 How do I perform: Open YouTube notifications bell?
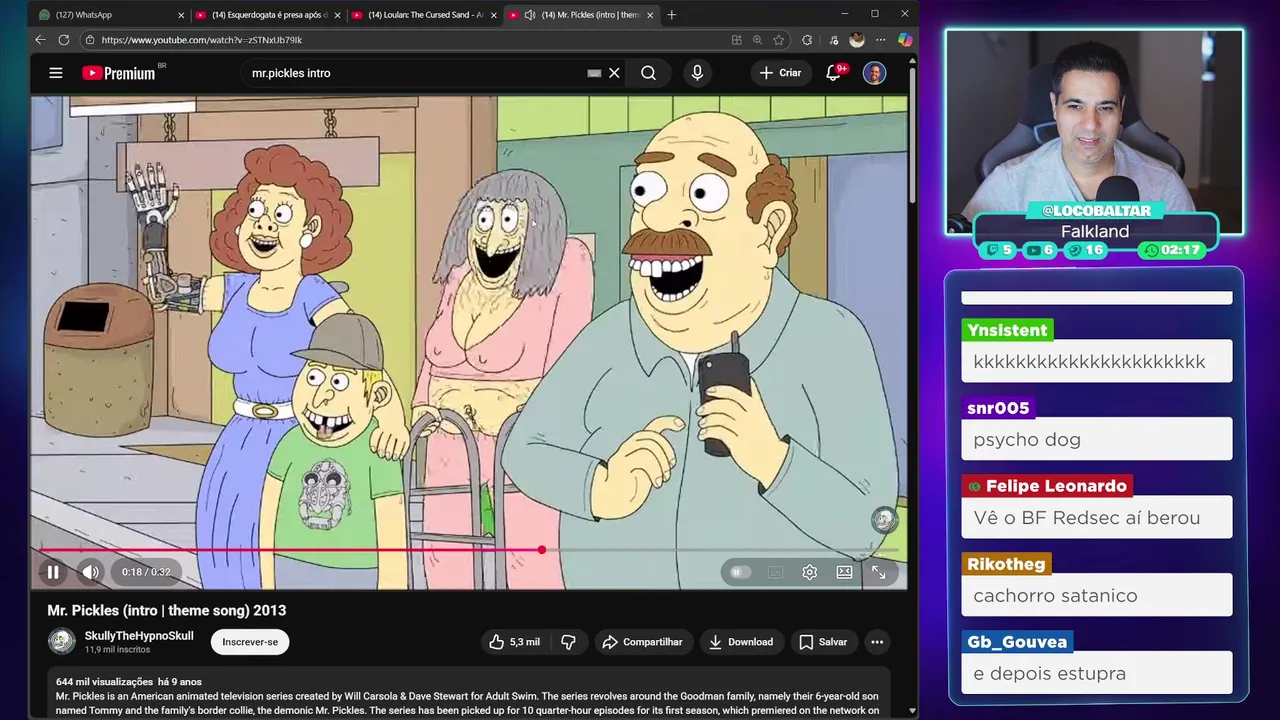tap(834, 73)
